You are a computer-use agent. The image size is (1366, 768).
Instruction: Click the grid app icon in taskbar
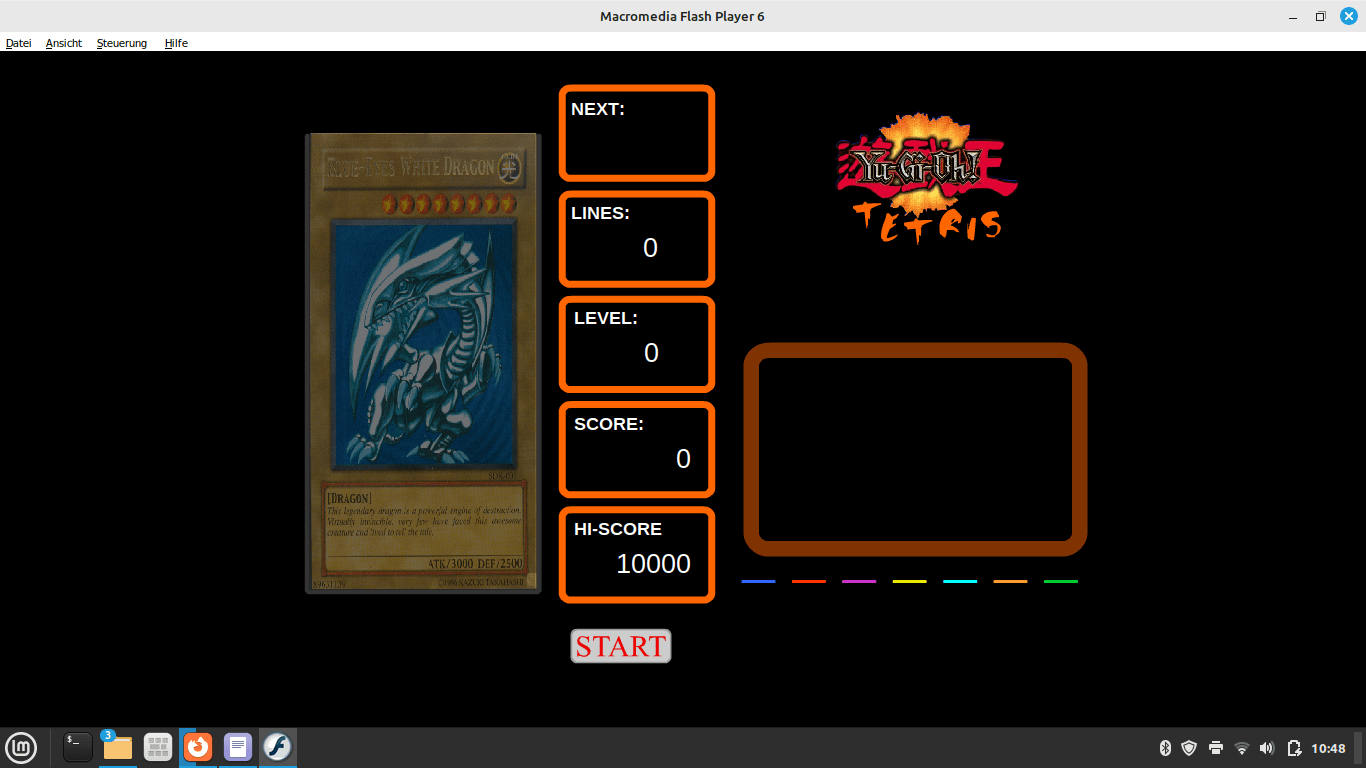(158, 747)
